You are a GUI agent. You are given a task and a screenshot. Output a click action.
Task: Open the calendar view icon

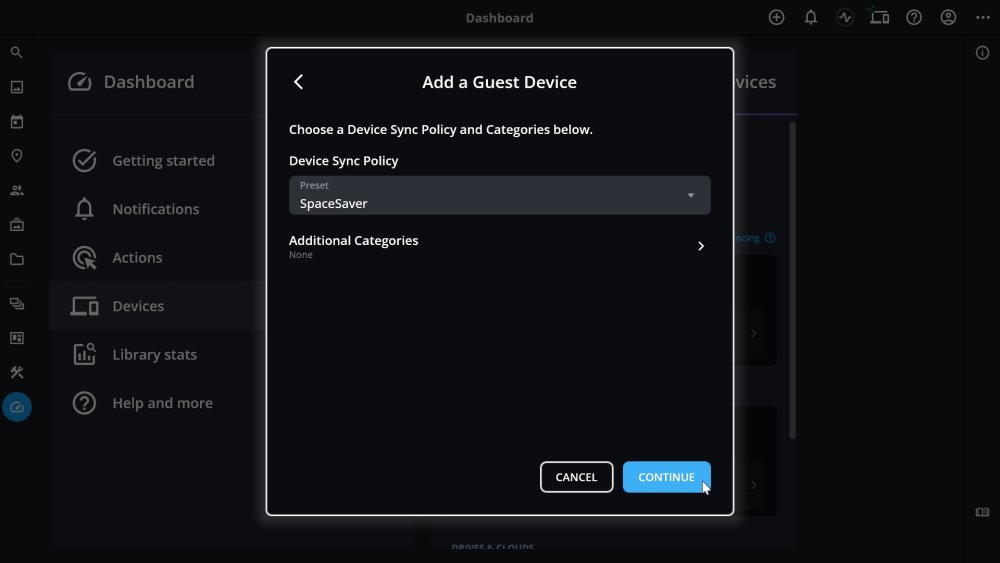pyautogui.click(x=16, y=122)
